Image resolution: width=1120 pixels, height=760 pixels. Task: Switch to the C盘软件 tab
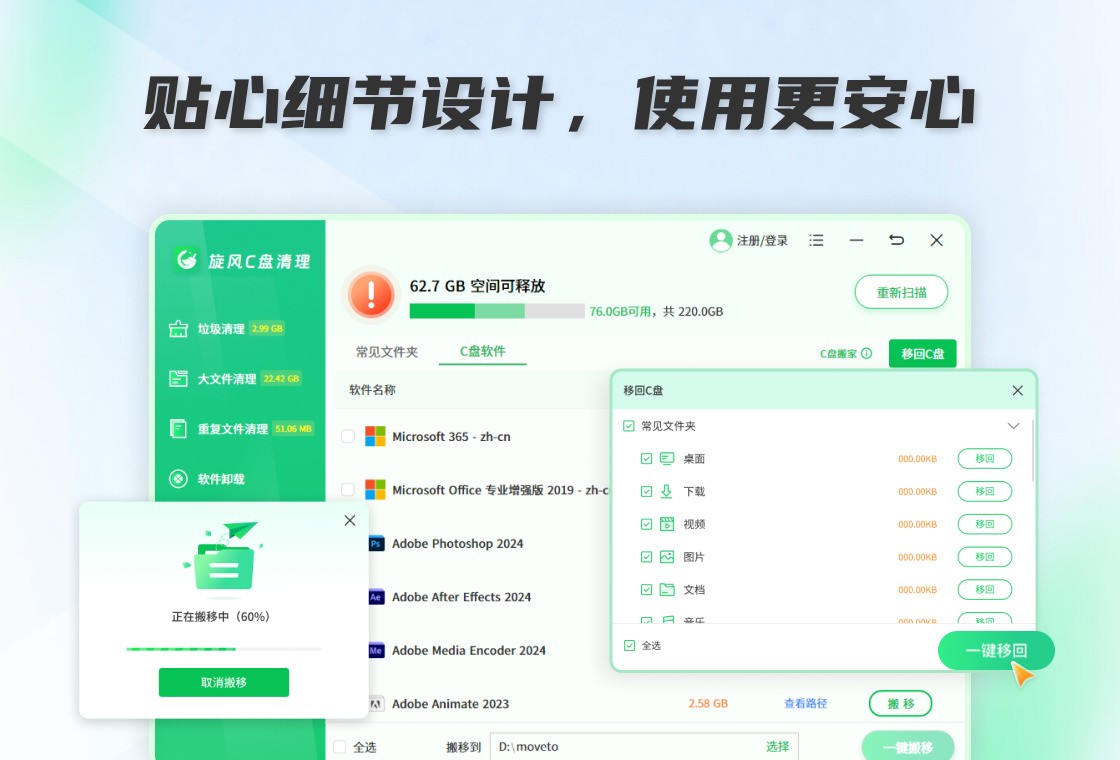pos(482,351)
